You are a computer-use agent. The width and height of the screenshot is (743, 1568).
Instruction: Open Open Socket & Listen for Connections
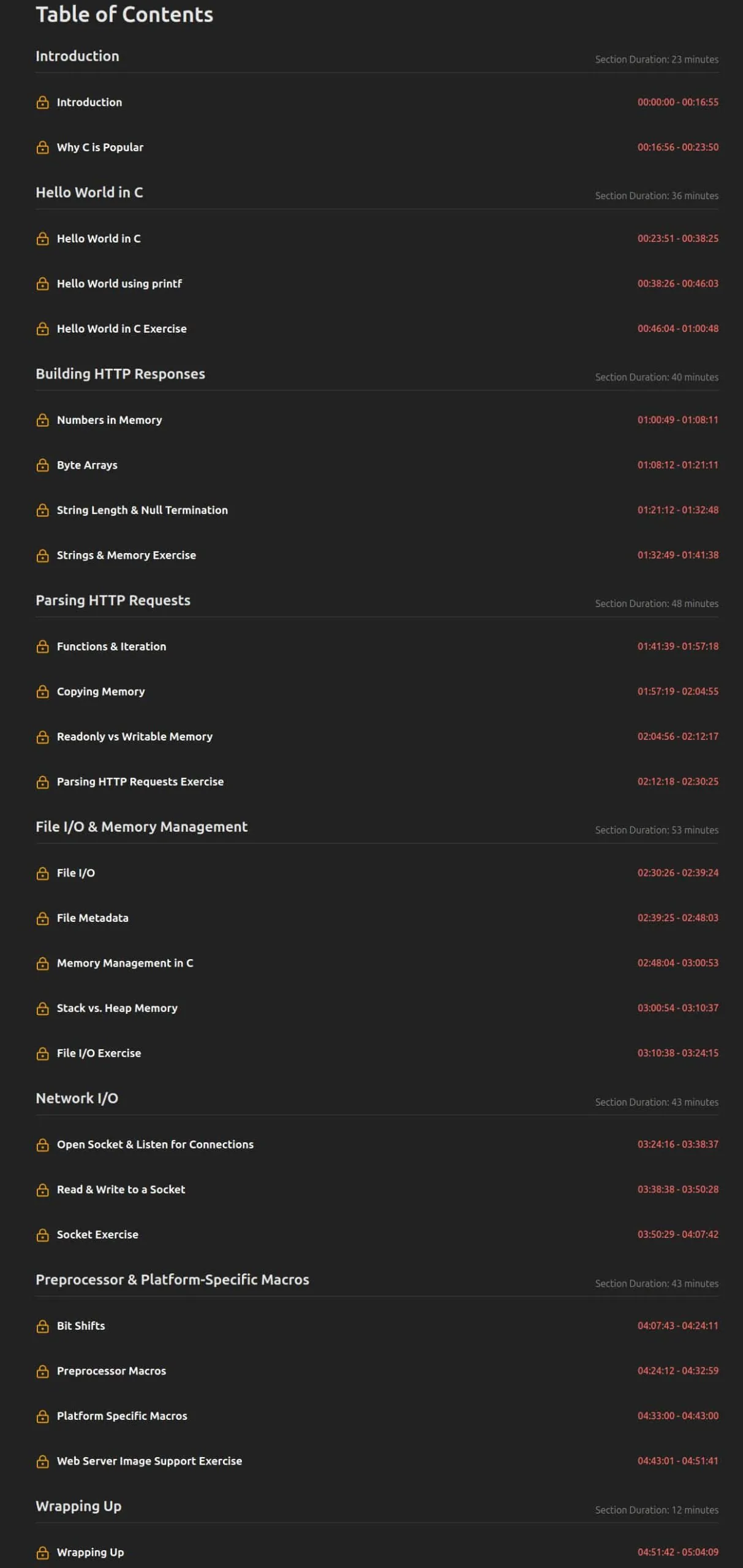(x=155, y=1145)
